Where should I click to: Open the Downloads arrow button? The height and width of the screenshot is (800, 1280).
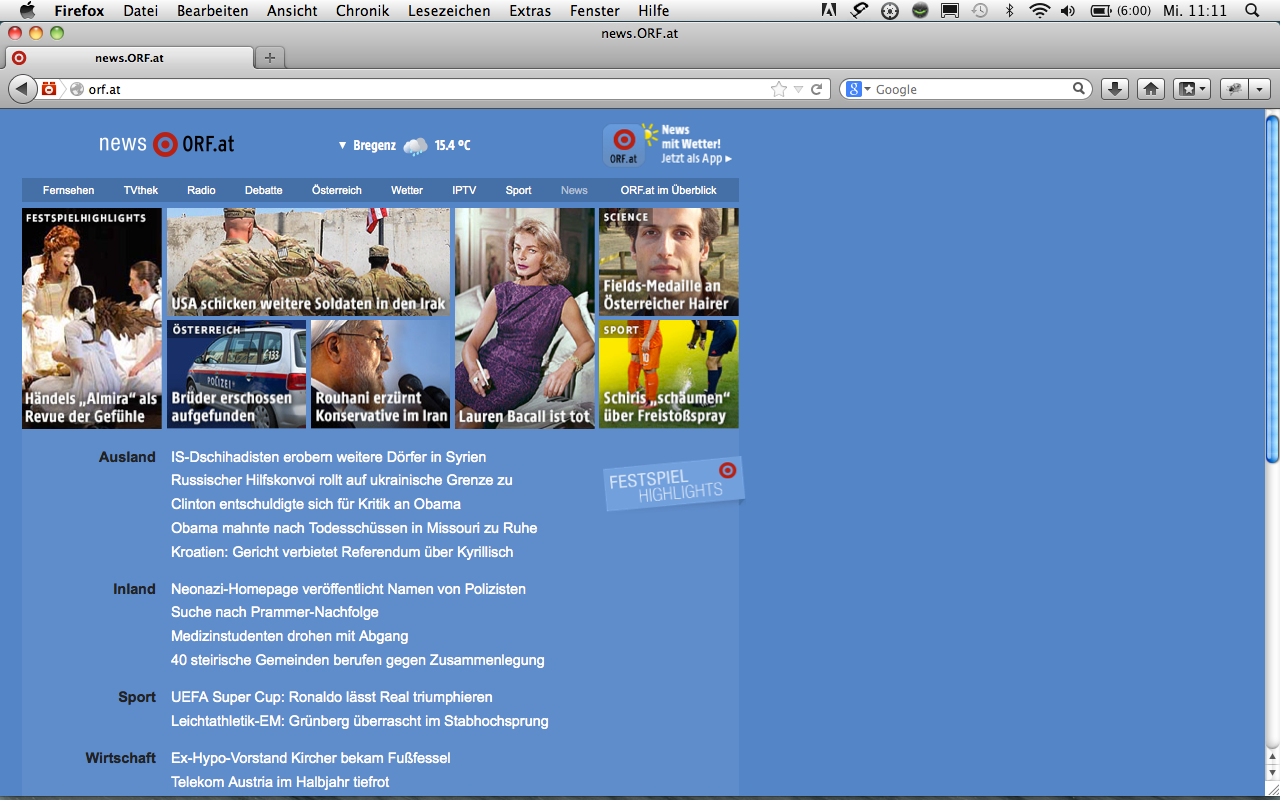click(x=1115, y=89)
